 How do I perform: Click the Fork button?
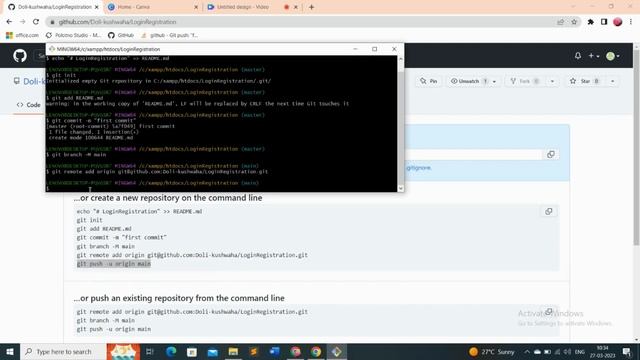pyautogui.click(x=524, y=81)
